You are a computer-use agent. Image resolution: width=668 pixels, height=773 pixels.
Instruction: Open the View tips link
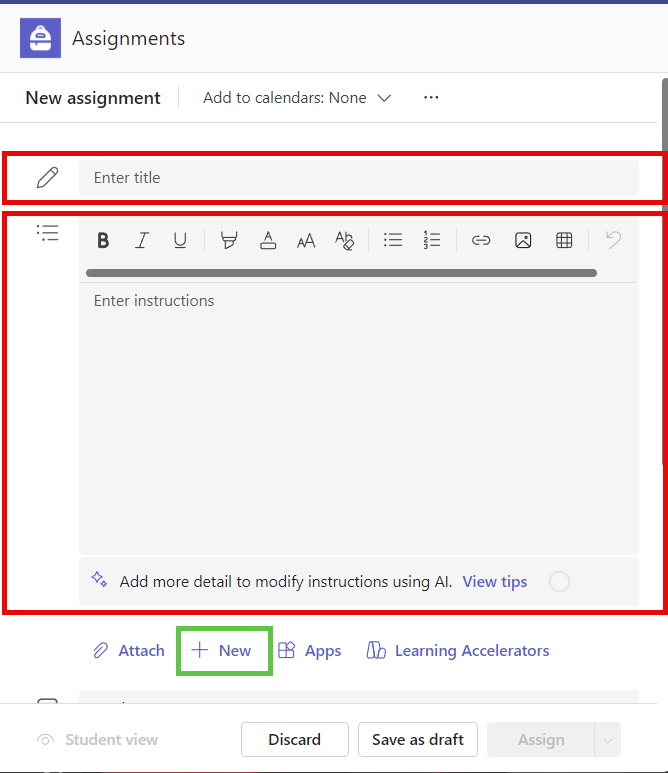(494, 582)
